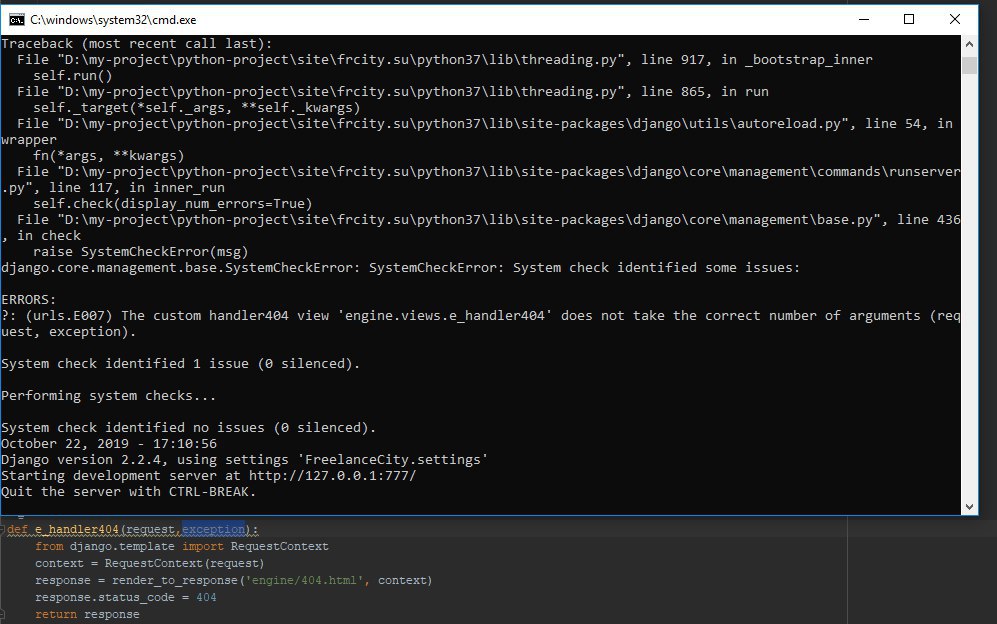Click the cmd.exe icon in the title bar

coord(17,20)
